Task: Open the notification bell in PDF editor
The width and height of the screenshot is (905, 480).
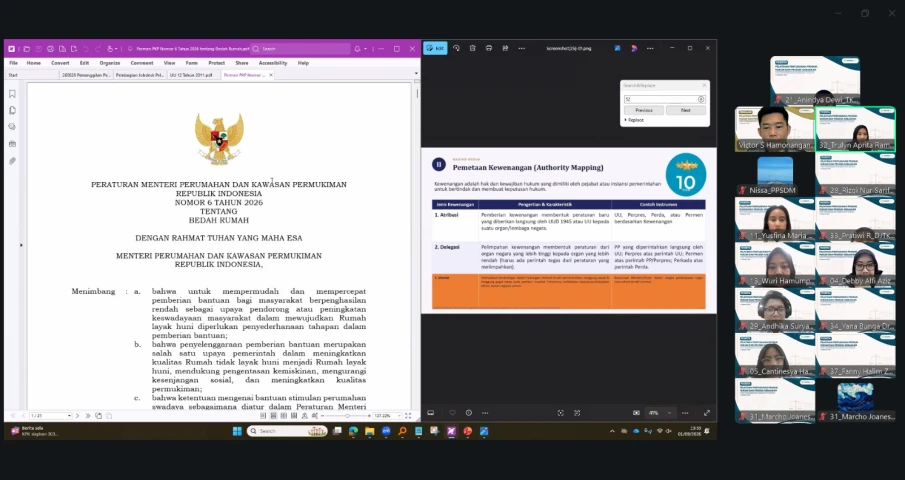Action: pos(357,49)
